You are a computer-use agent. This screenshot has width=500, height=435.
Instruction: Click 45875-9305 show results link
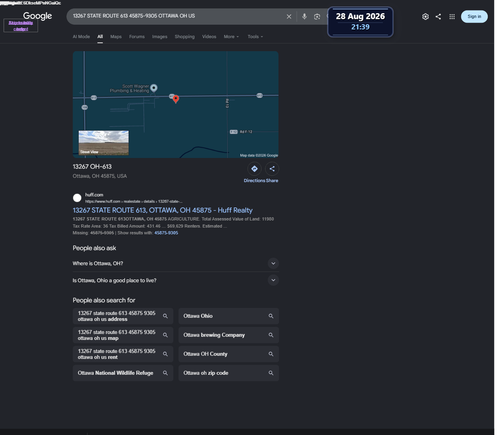[x=166, y=233]
